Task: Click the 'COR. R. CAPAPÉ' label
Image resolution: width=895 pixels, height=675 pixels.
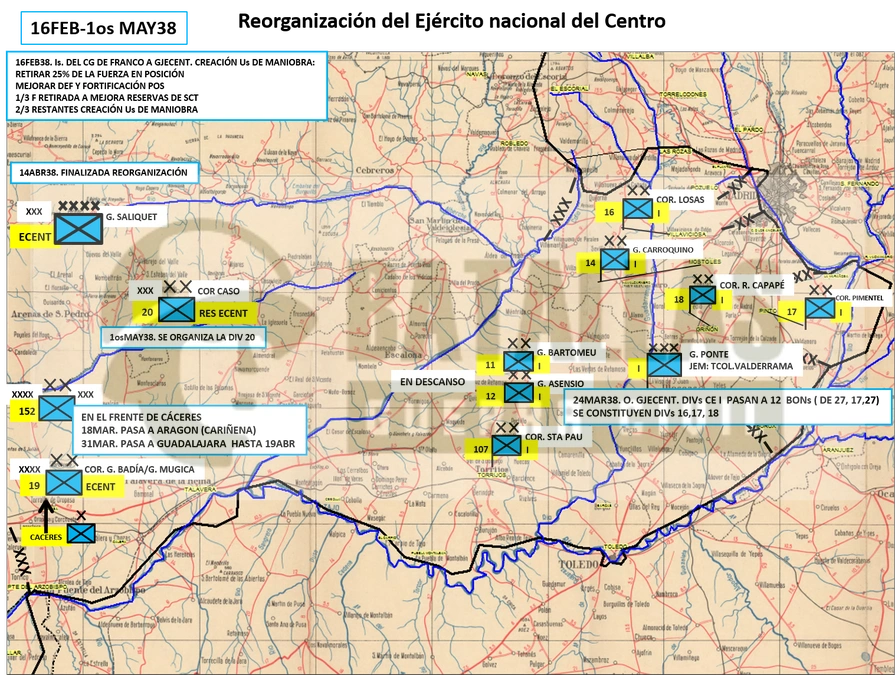Action: pos(752,285)
